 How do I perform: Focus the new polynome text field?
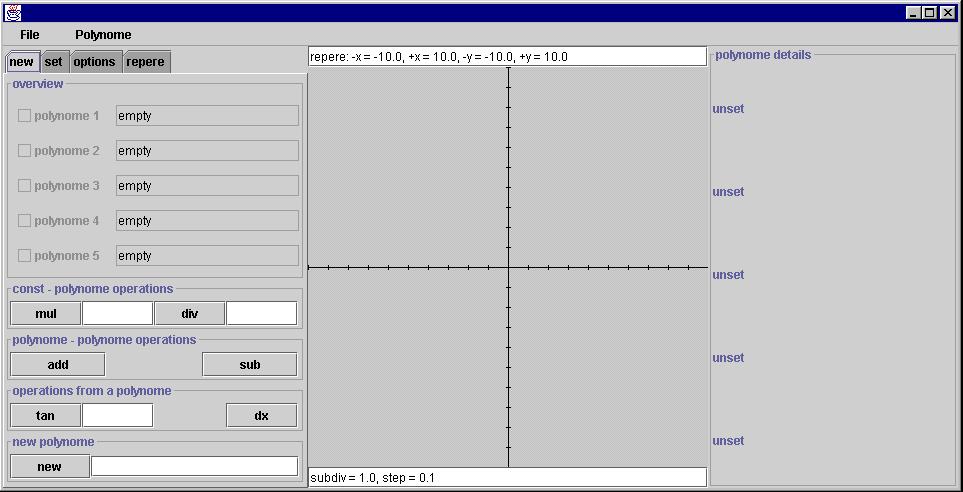(194, 466)
